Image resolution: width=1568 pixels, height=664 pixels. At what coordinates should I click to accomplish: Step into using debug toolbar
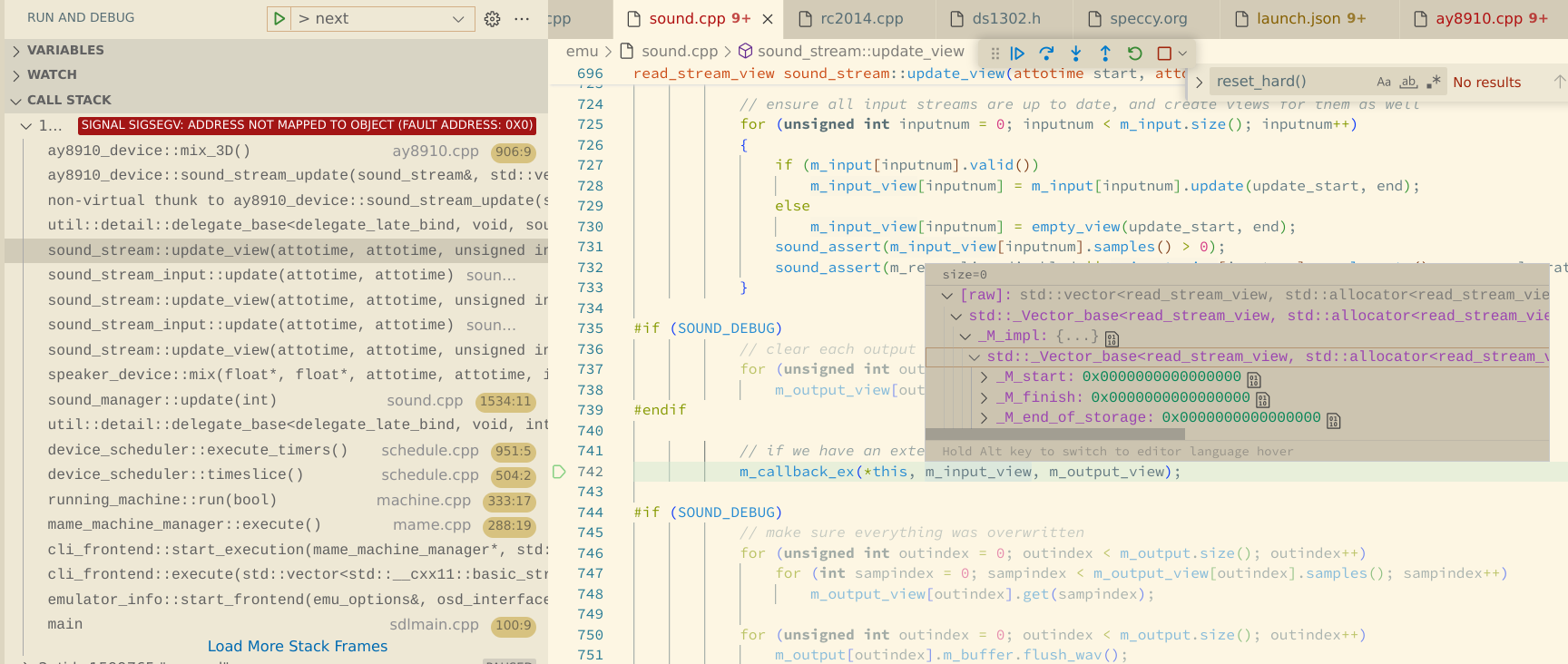[1076, 54]
